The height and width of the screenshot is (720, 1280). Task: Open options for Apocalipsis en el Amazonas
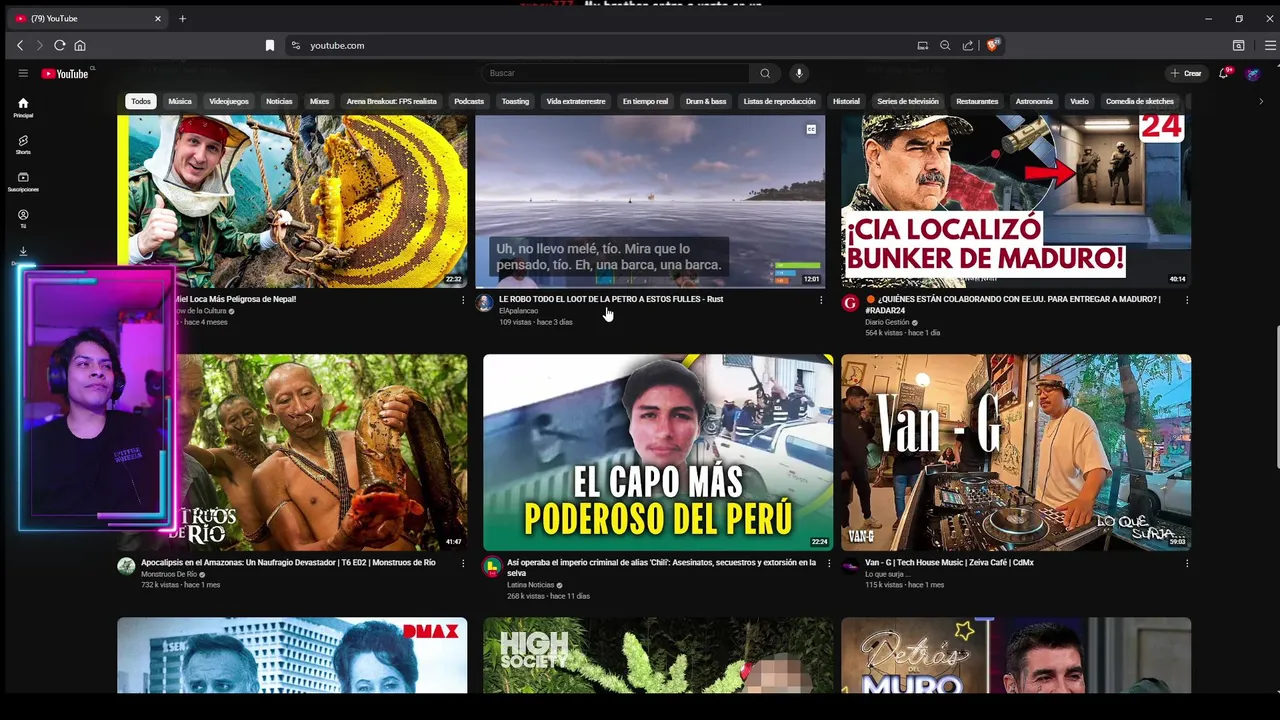pyautogui.click(x=462, y=564)
